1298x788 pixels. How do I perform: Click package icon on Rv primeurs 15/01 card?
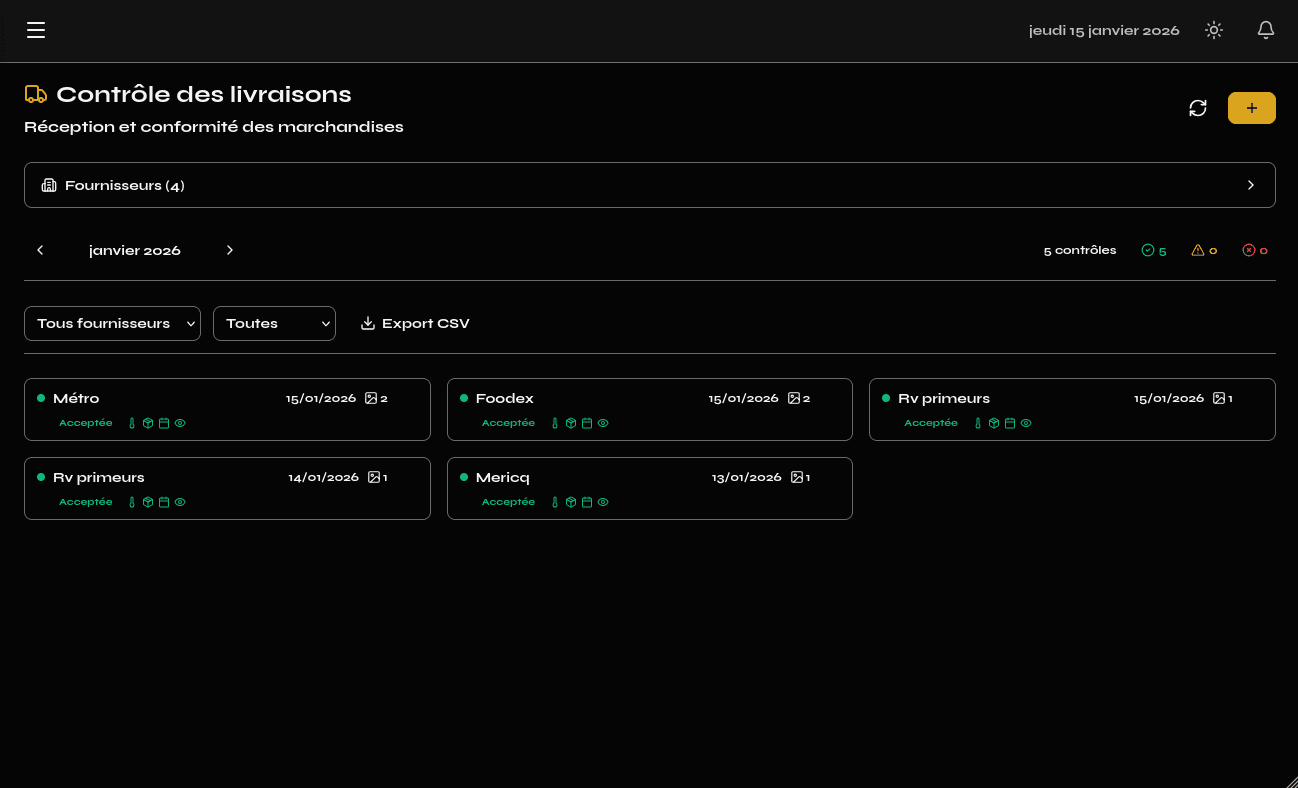994,423
